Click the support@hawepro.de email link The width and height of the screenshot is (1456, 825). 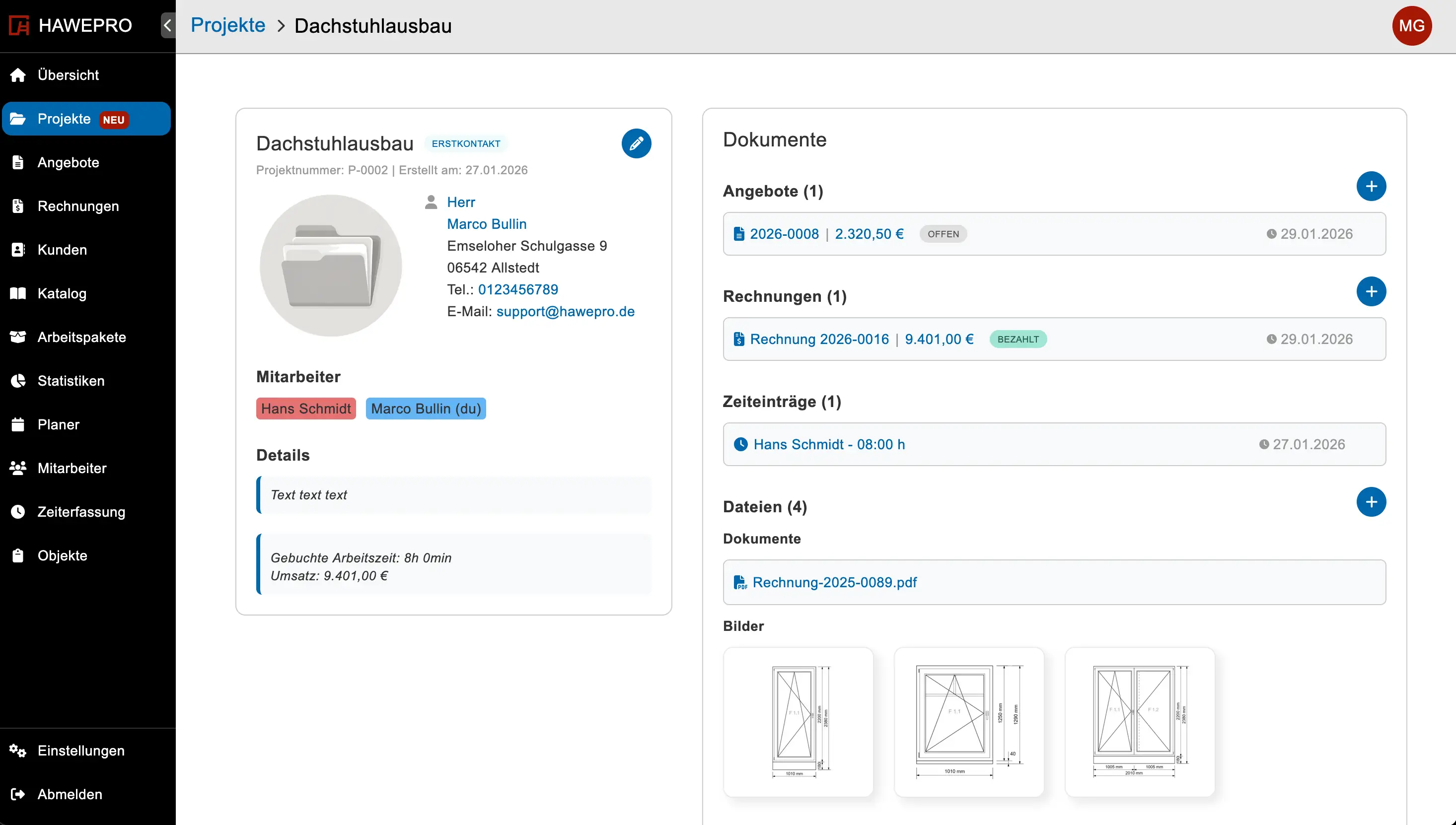click(565, 311)
